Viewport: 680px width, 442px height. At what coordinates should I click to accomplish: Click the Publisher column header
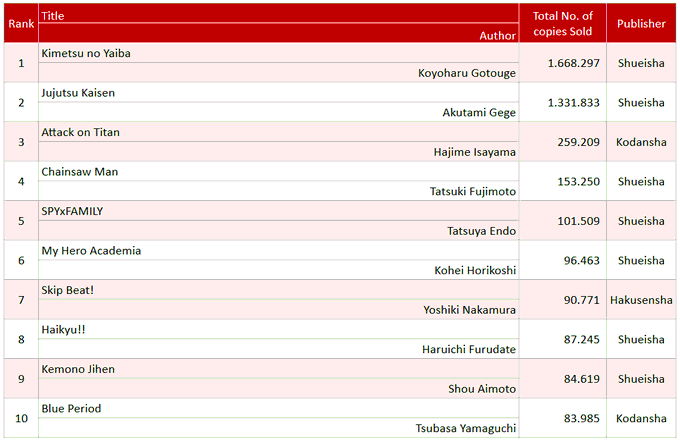click(x=641, y=23)
